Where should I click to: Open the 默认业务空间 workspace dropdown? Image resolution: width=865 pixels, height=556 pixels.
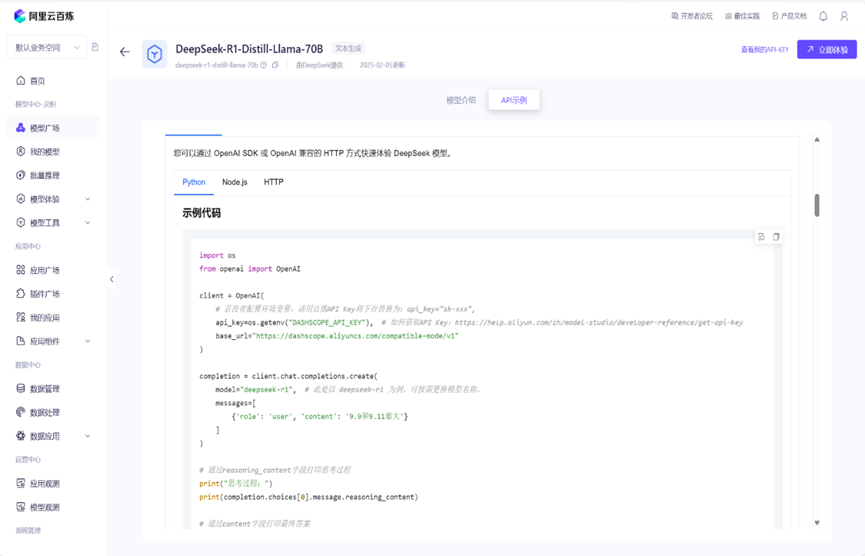pos(47,47)
